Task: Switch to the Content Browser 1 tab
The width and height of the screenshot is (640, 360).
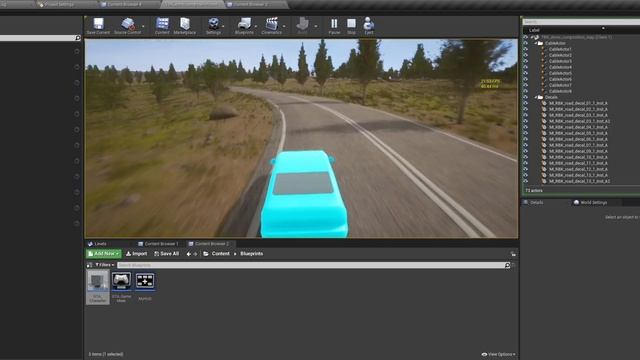Action: [158, 244]
